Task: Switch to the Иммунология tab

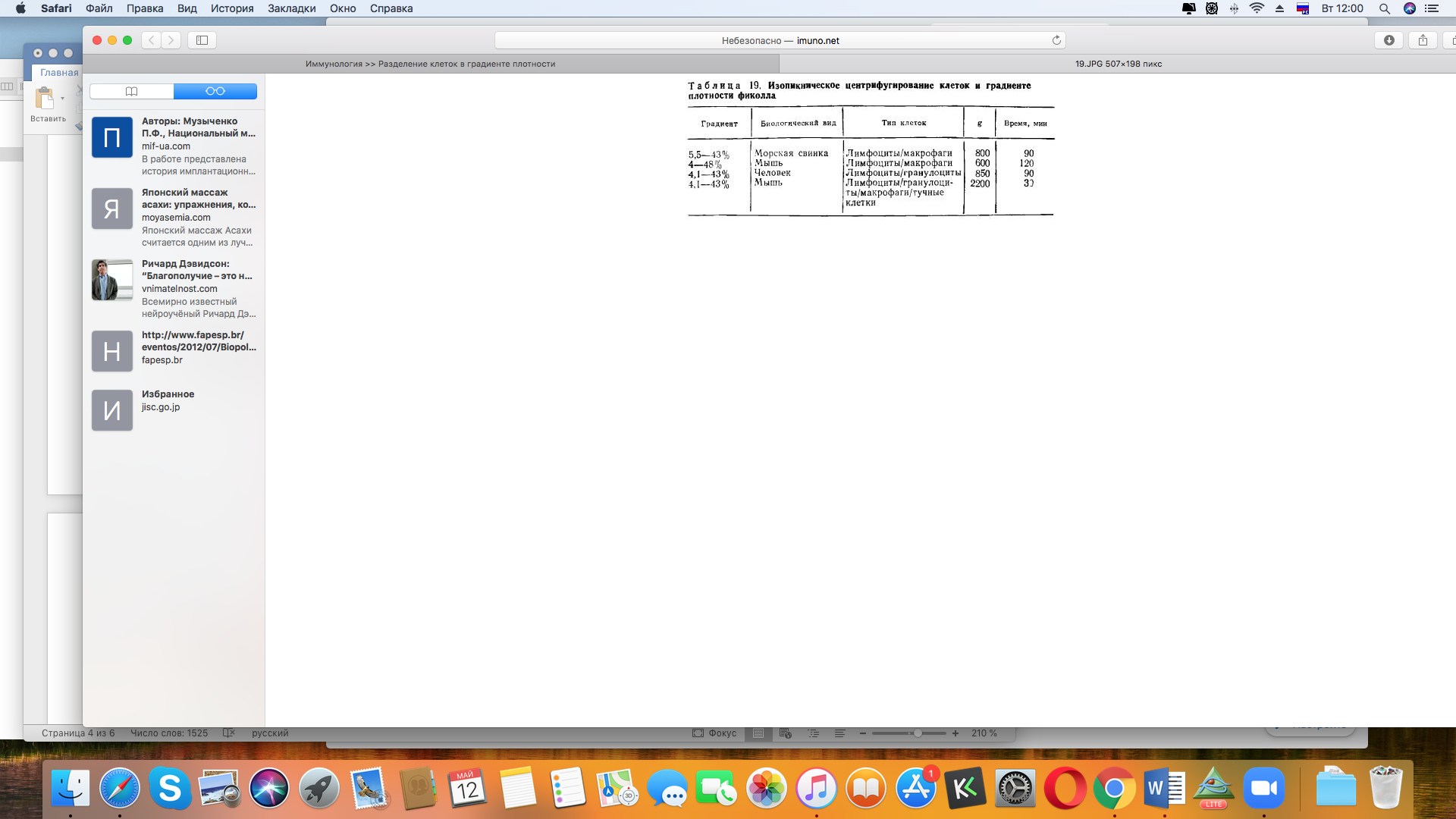Action: coord(430,64)
